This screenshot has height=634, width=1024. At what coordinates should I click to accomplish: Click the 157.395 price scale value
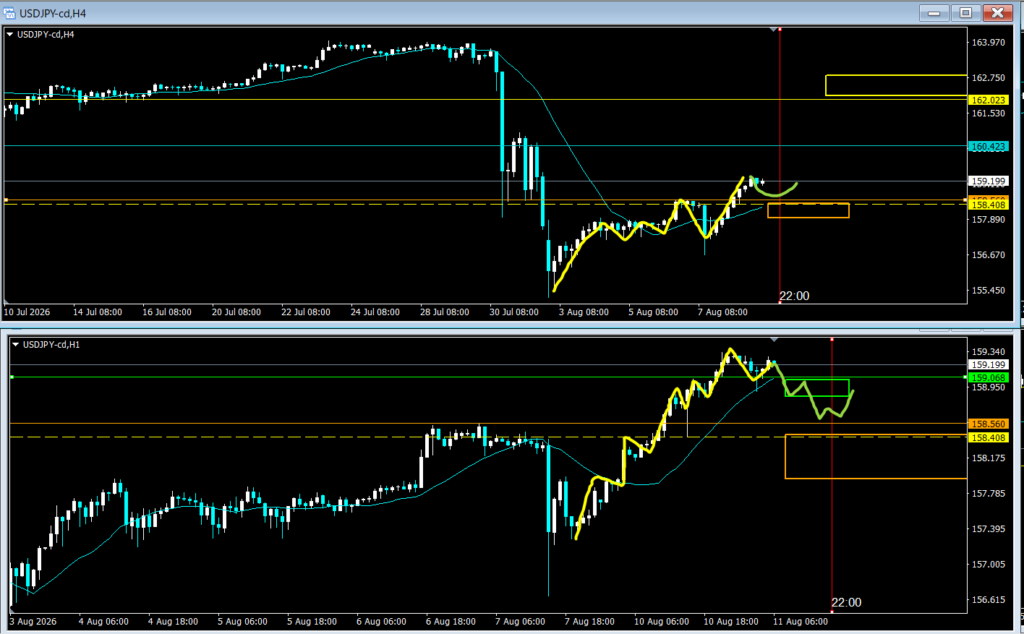coord(989,529)
